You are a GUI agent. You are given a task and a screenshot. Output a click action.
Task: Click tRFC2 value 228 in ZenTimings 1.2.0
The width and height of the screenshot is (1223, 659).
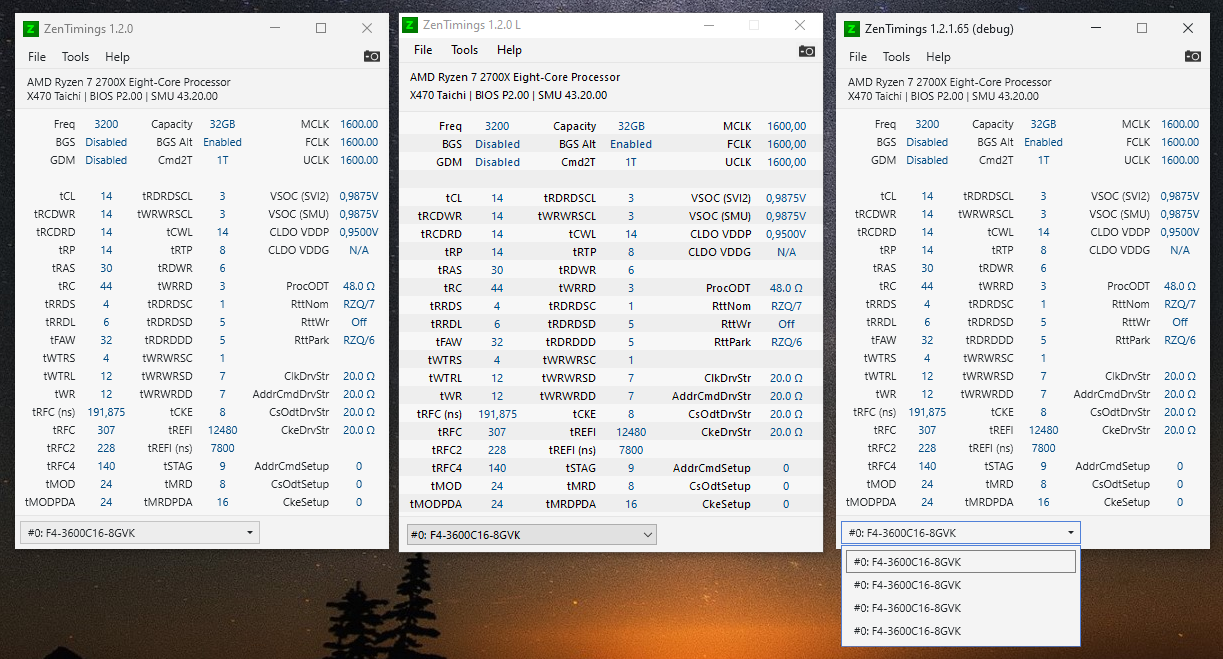coord(106,448)
